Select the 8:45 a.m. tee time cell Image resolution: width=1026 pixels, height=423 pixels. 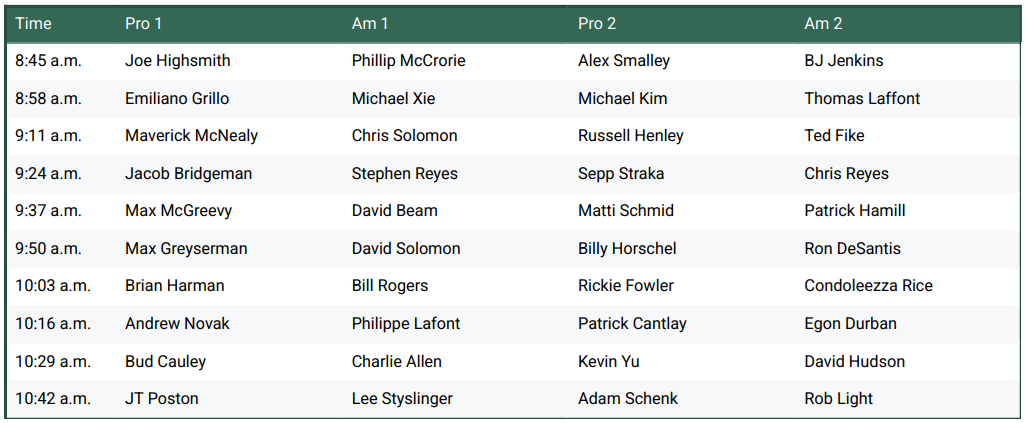tap(48, 61)
